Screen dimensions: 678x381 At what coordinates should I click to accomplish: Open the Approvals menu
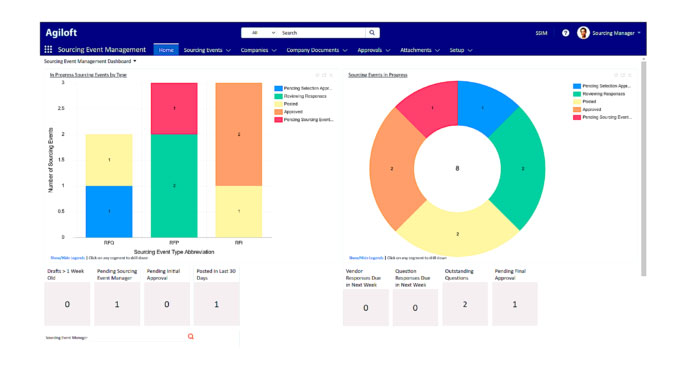tap(374, 50)
